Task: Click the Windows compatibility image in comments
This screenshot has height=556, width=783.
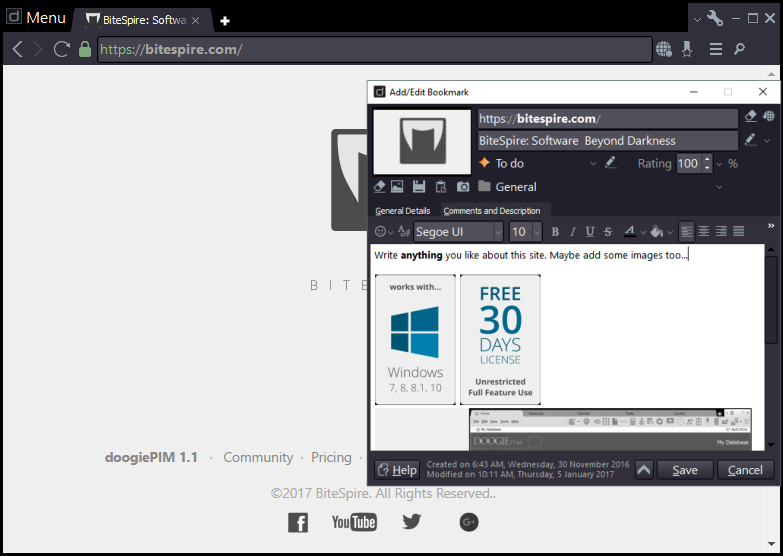Action: 415,339
